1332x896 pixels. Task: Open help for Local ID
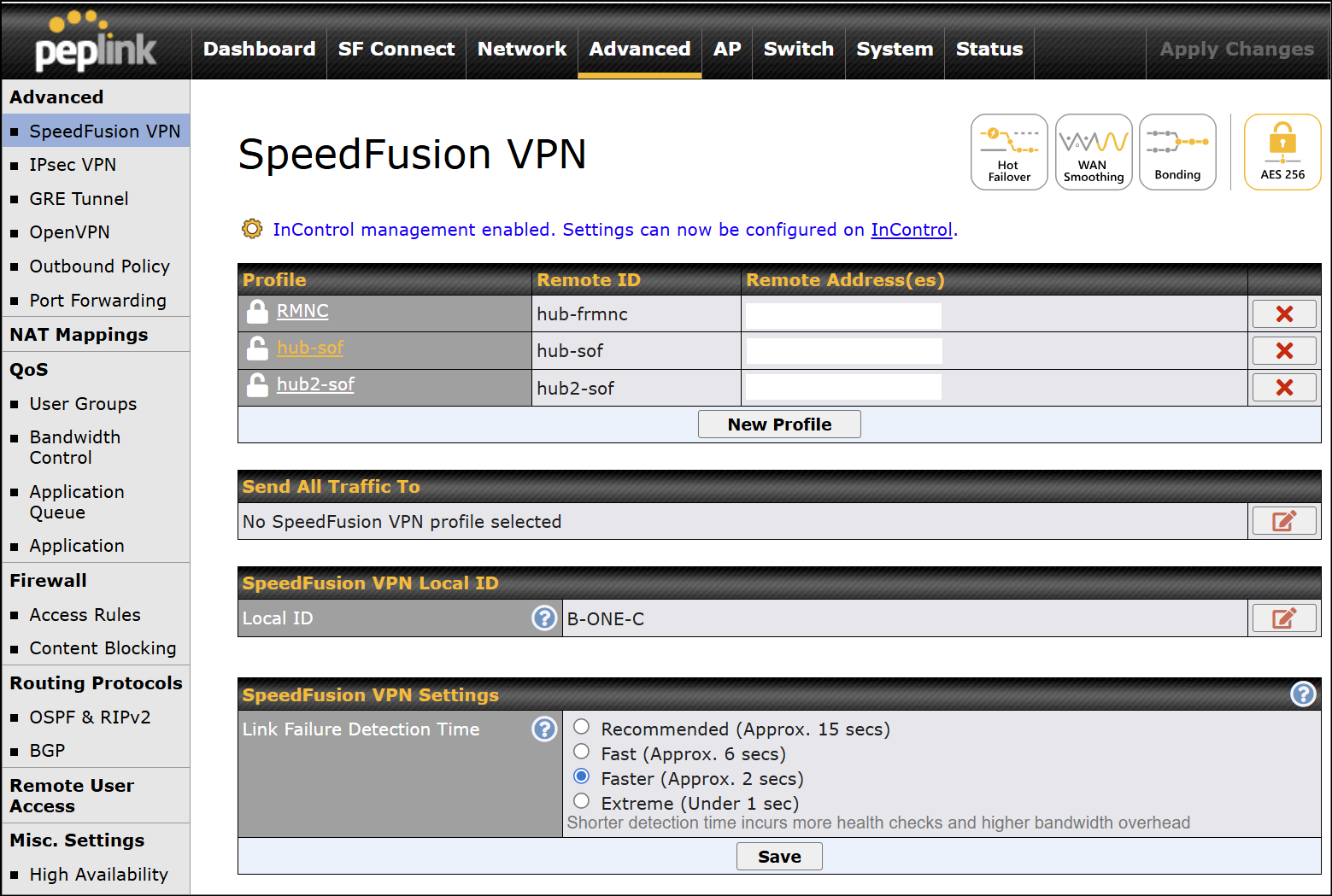[544, 618]
